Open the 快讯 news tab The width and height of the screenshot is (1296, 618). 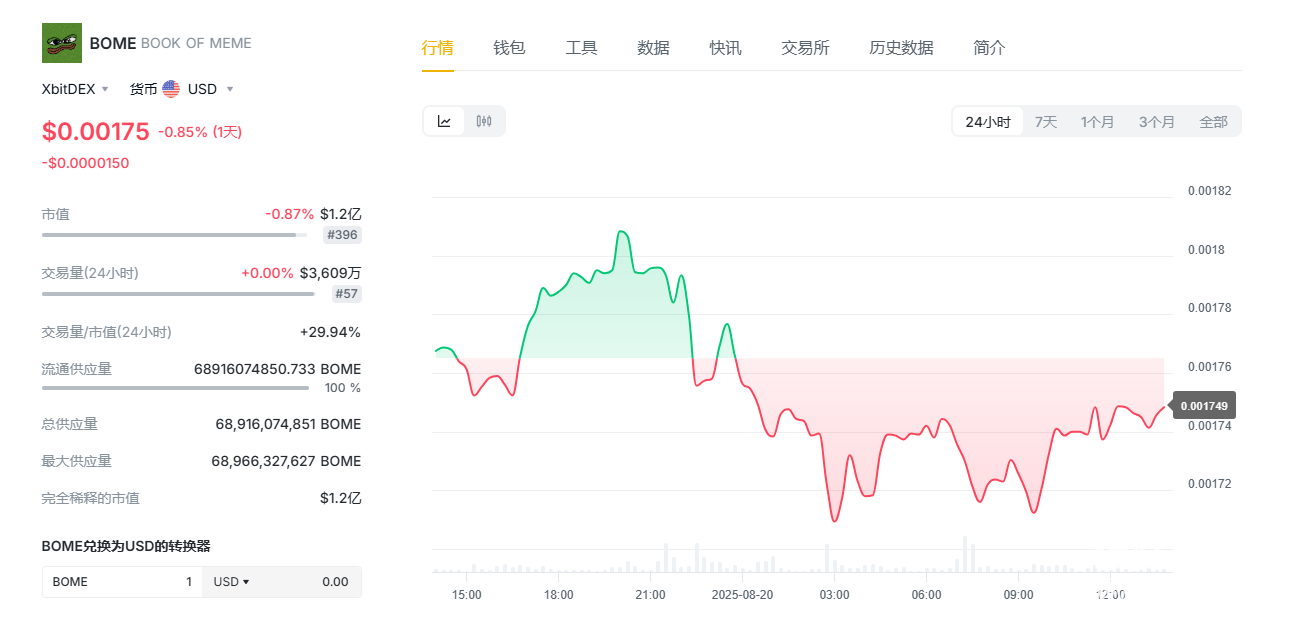(x=725, y=47)
